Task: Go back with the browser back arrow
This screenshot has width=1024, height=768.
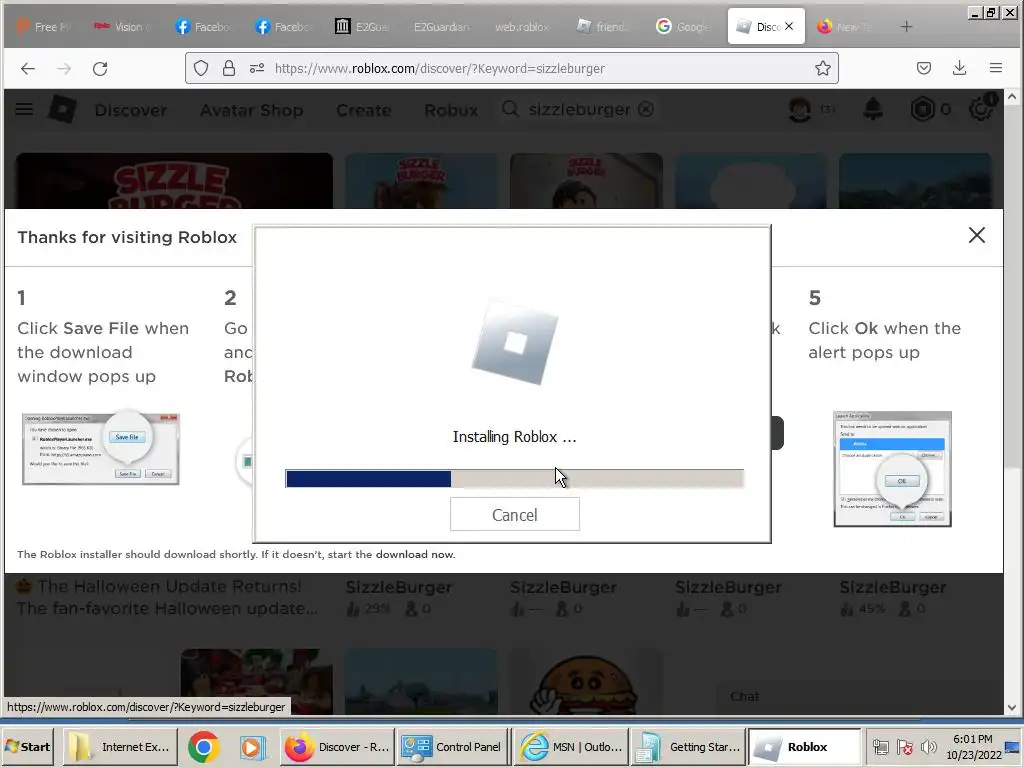Action: point(27,69)
